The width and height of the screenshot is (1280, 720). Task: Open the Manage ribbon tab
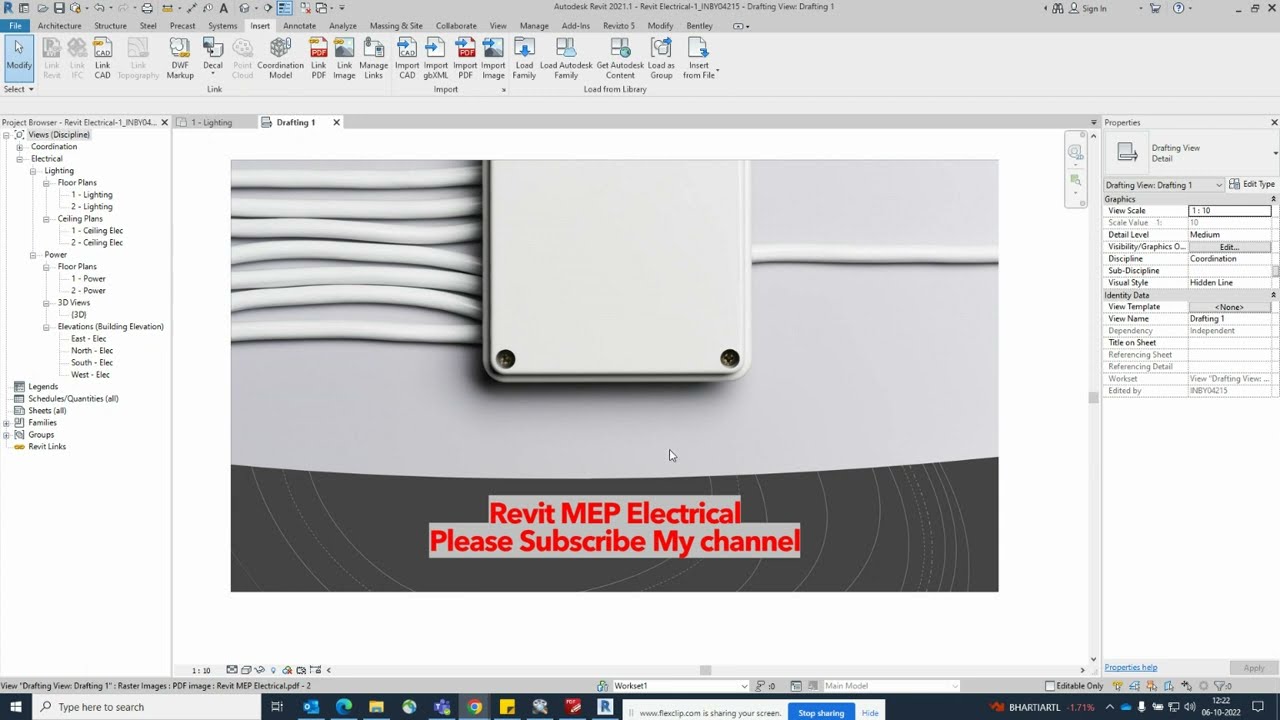coord(534,26)
